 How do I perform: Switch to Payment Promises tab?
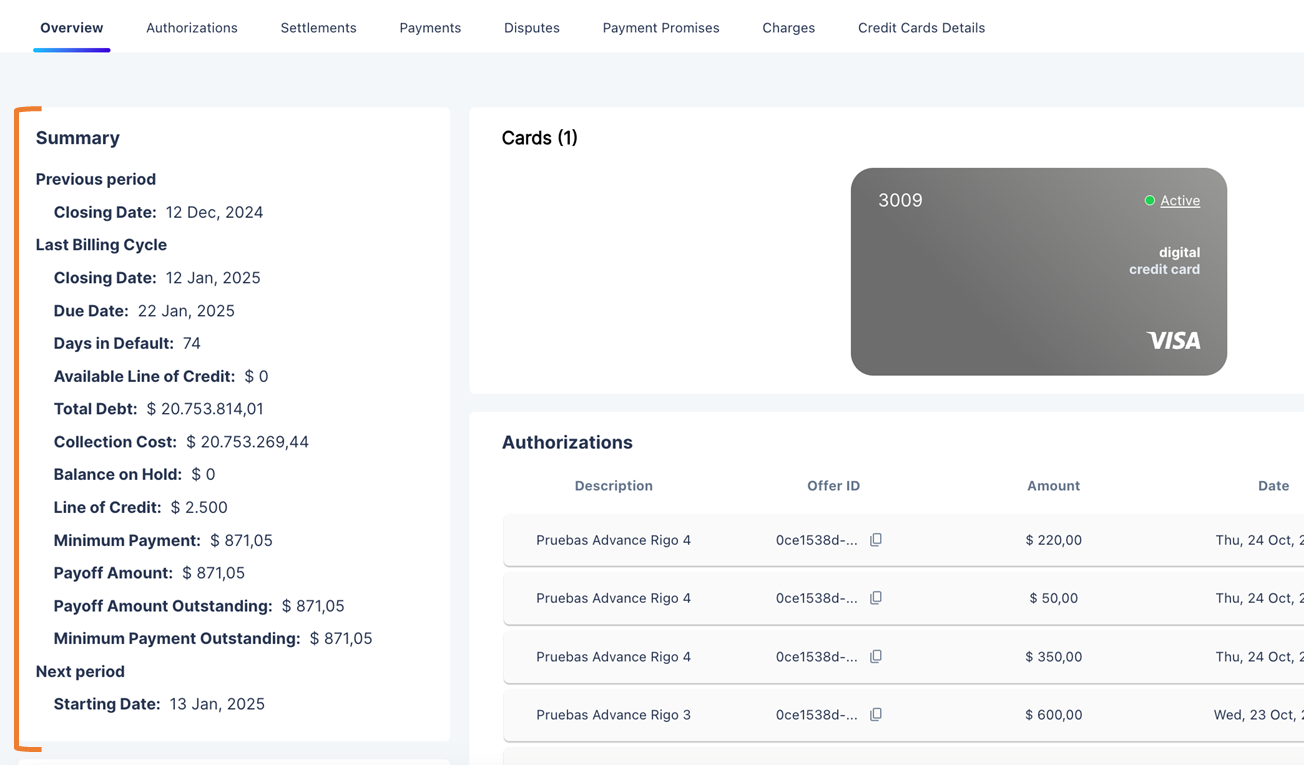point(661,28)
